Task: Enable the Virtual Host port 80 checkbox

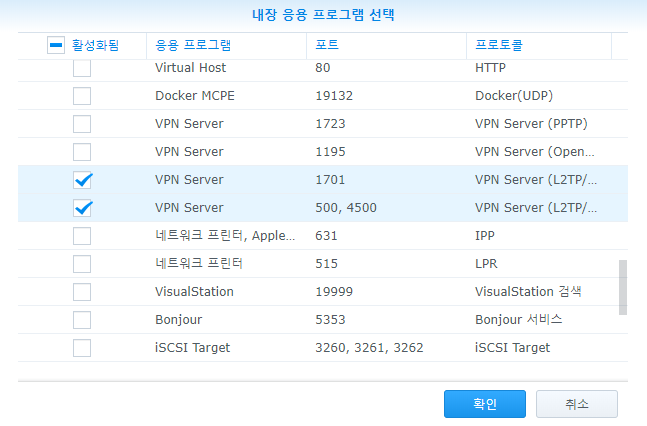Action: click(82, 68)
